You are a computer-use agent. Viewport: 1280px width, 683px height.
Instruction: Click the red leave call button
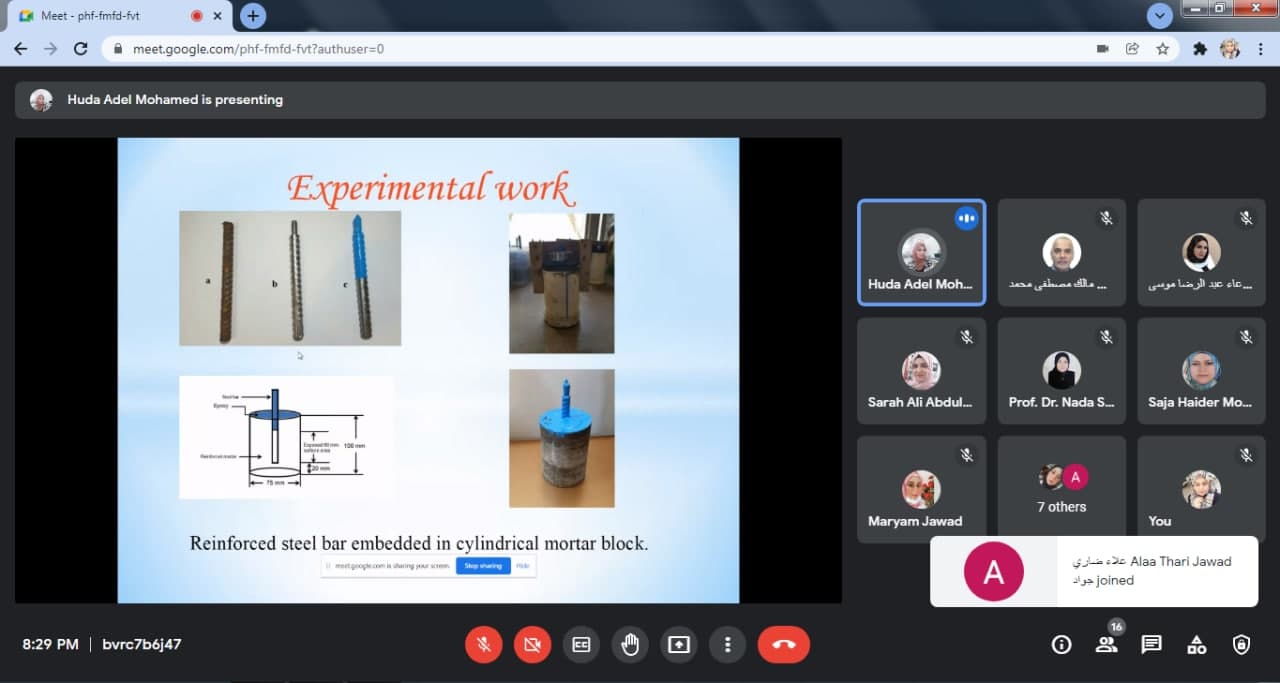point(783,645)
